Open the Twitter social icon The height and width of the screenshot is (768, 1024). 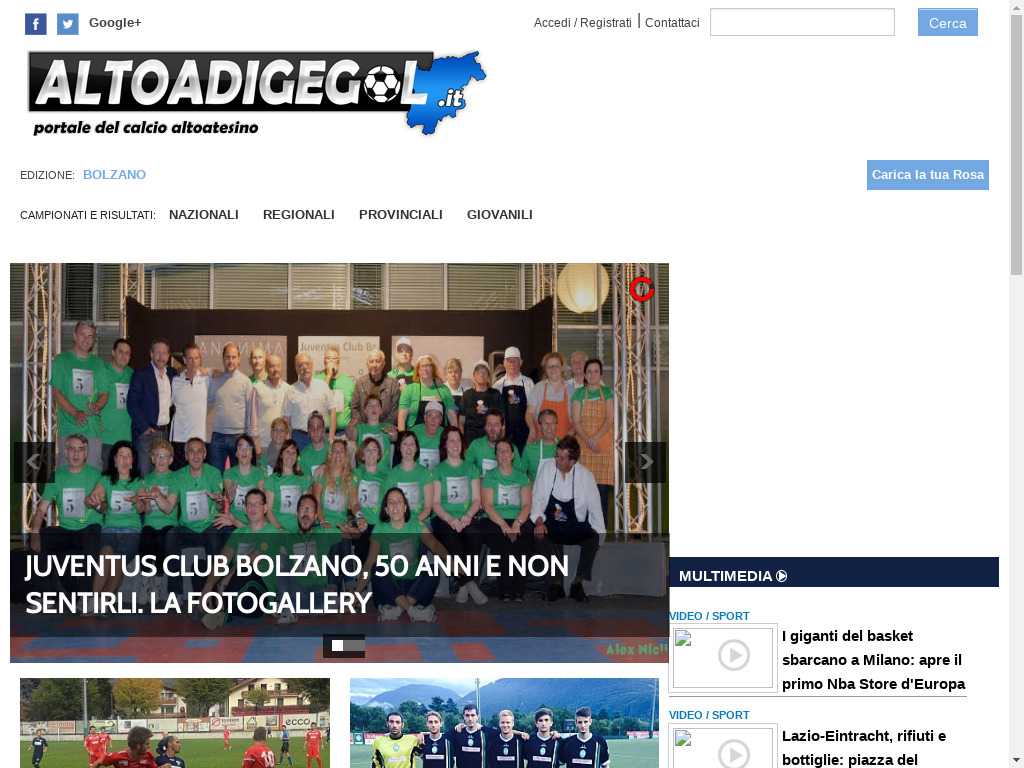[68, 24]
